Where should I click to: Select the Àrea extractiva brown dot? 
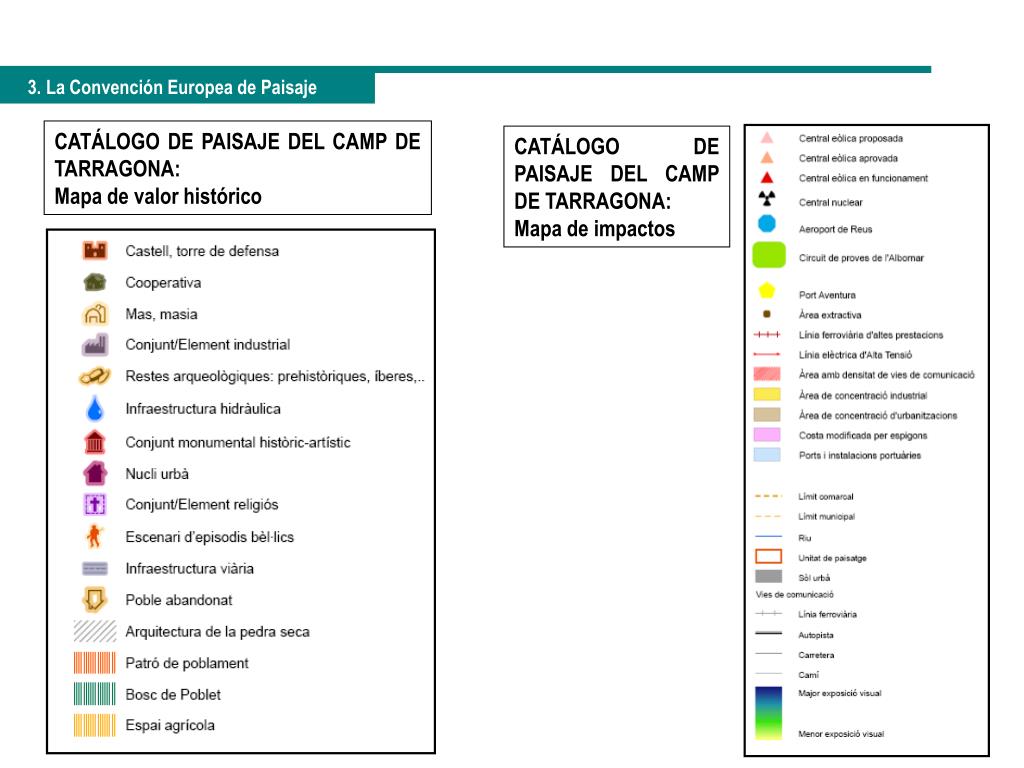coord(767,314)
